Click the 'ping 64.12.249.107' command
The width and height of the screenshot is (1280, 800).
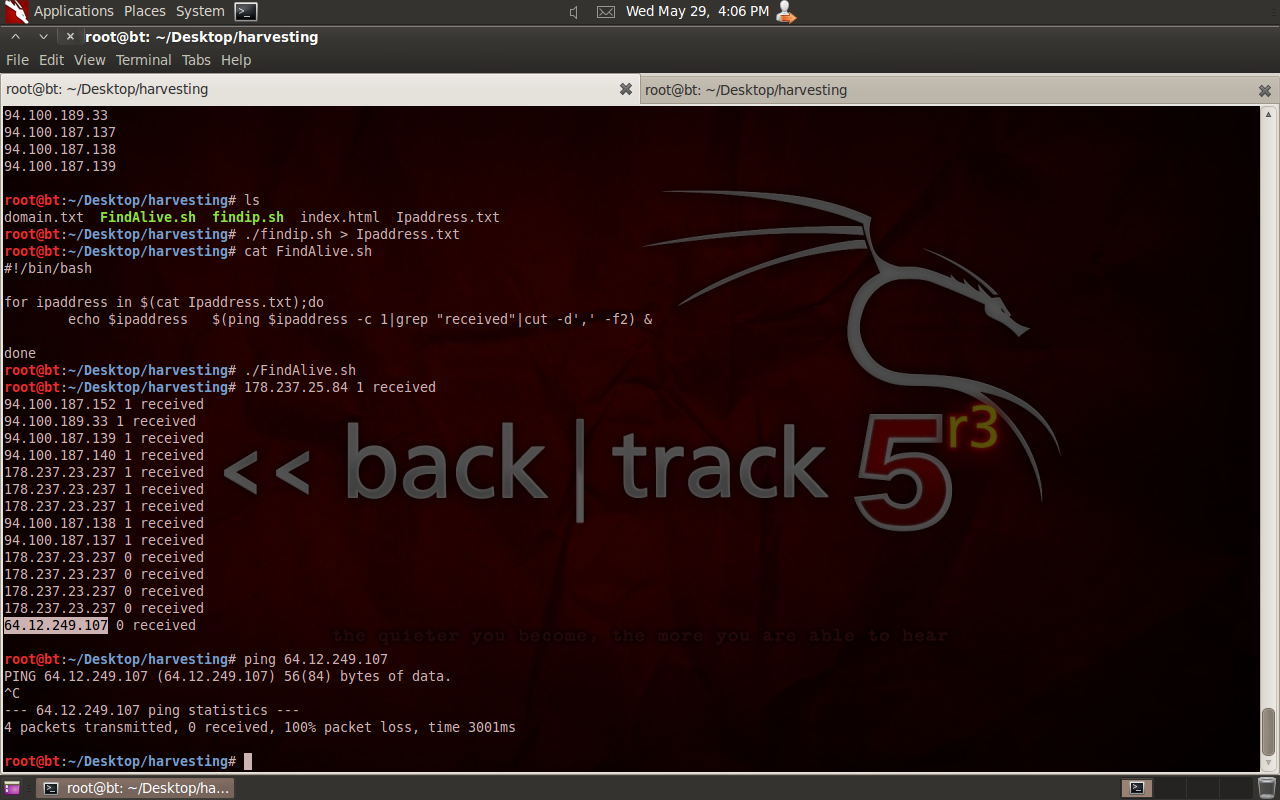316,659
